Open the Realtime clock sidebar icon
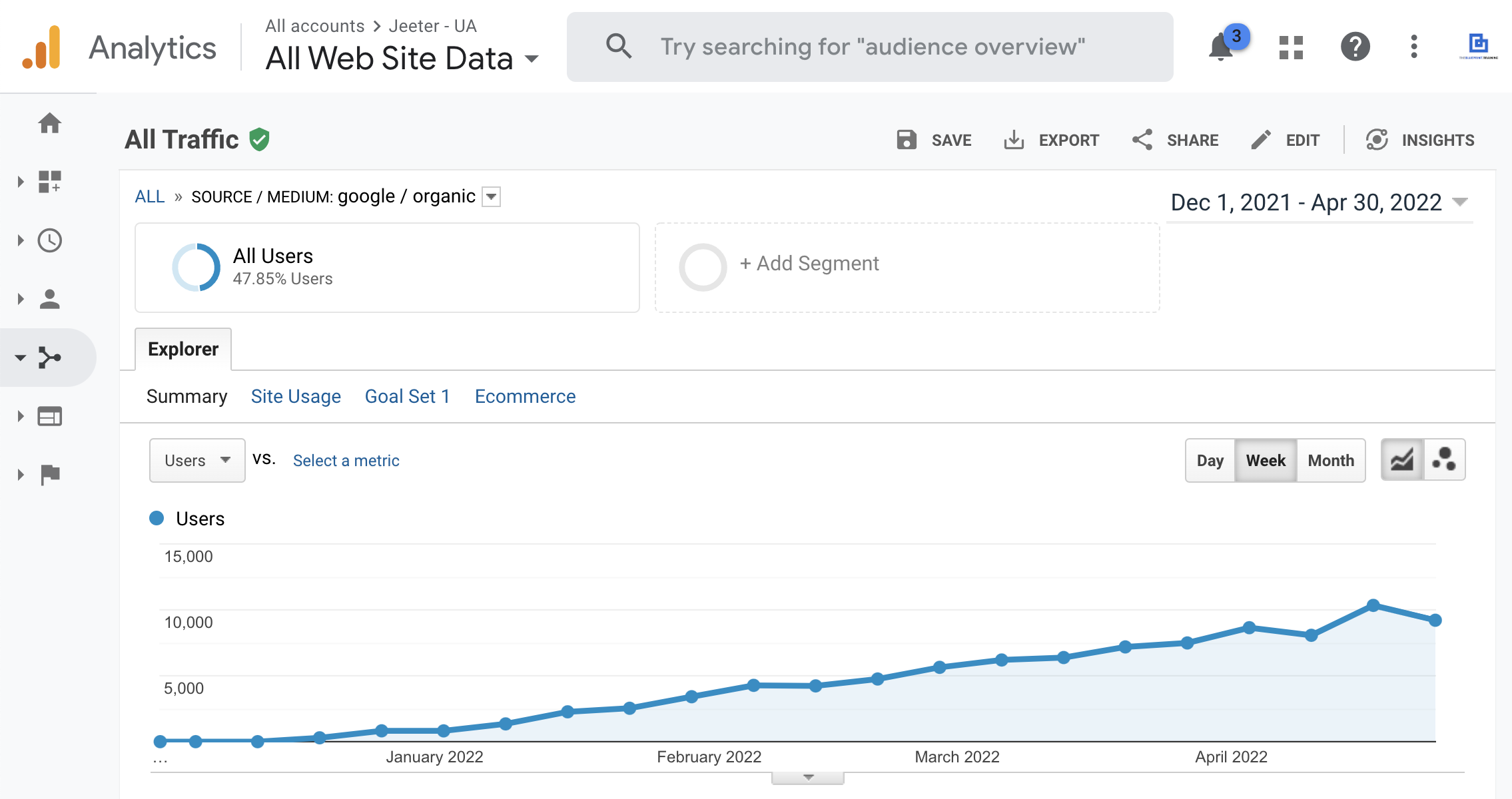Screen dimensions: 1512x799 [x=50, y=240]
